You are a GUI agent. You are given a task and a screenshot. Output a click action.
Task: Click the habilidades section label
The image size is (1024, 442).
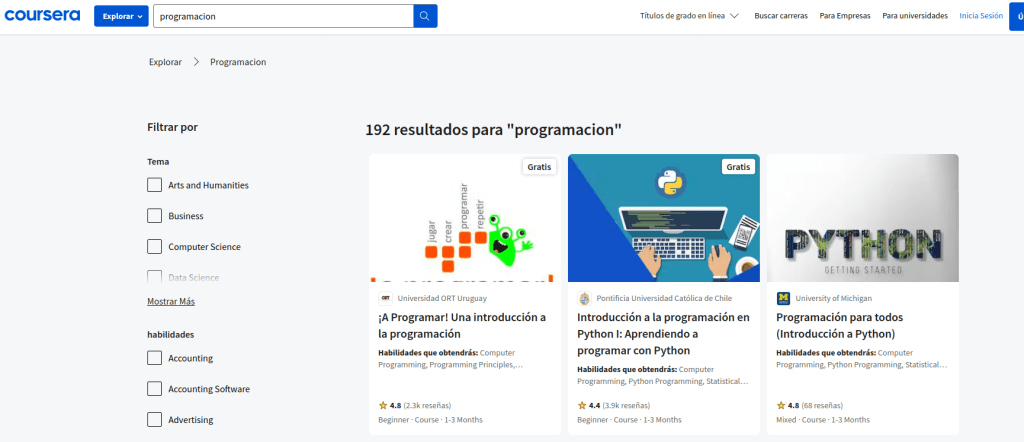point(171,334)
